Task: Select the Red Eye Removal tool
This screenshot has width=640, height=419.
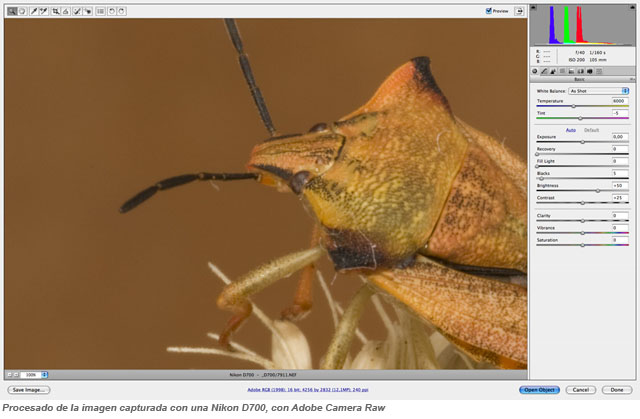Action: pyautogui.click(x=87, y=11)
